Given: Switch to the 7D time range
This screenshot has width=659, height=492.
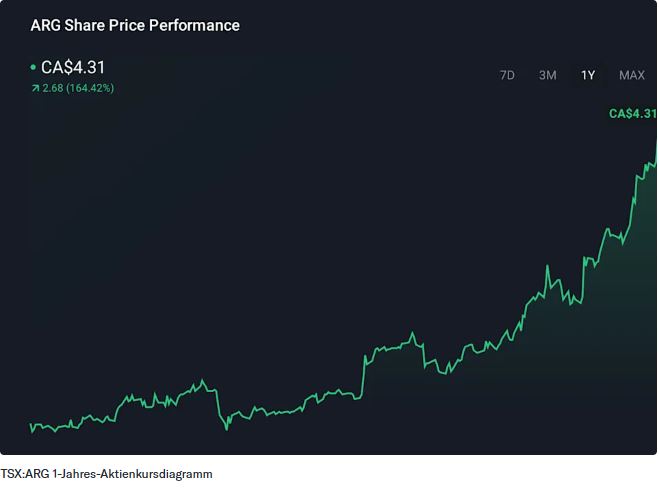Looking at the screenshot, I should click(x=507, y=75).
